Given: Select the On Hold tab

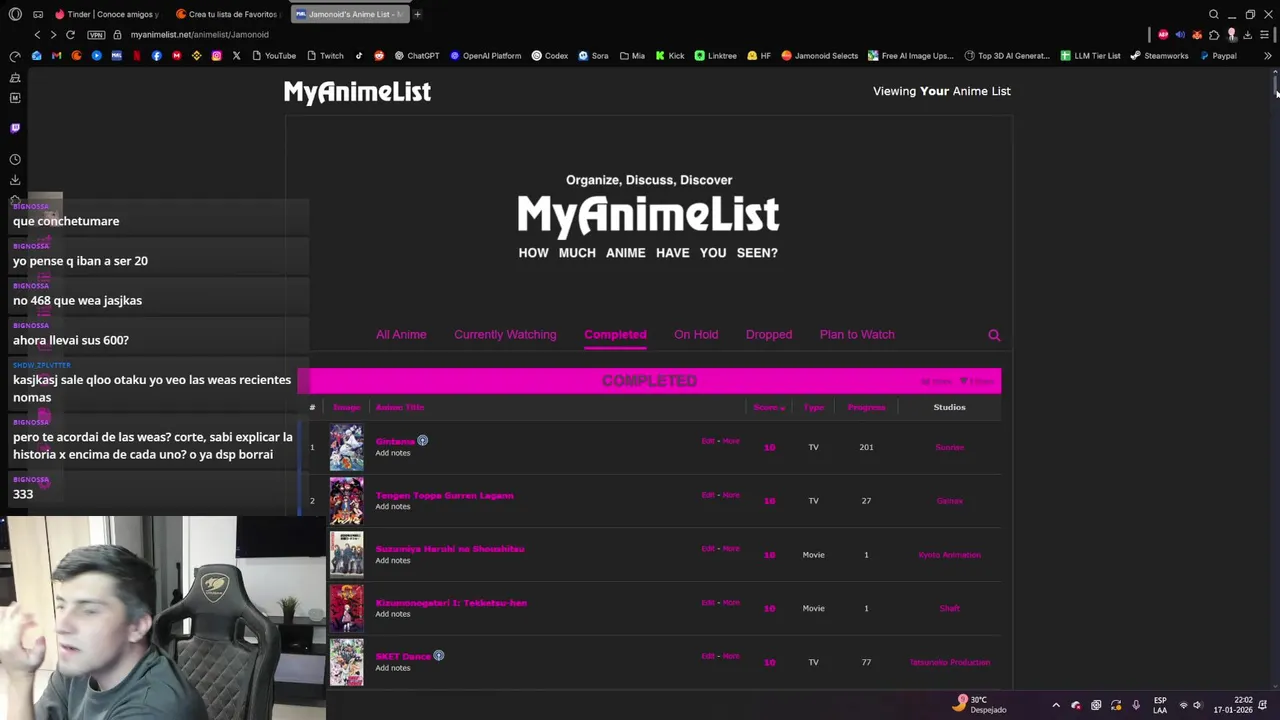Looking at the screenshot, I should point(696,334).
